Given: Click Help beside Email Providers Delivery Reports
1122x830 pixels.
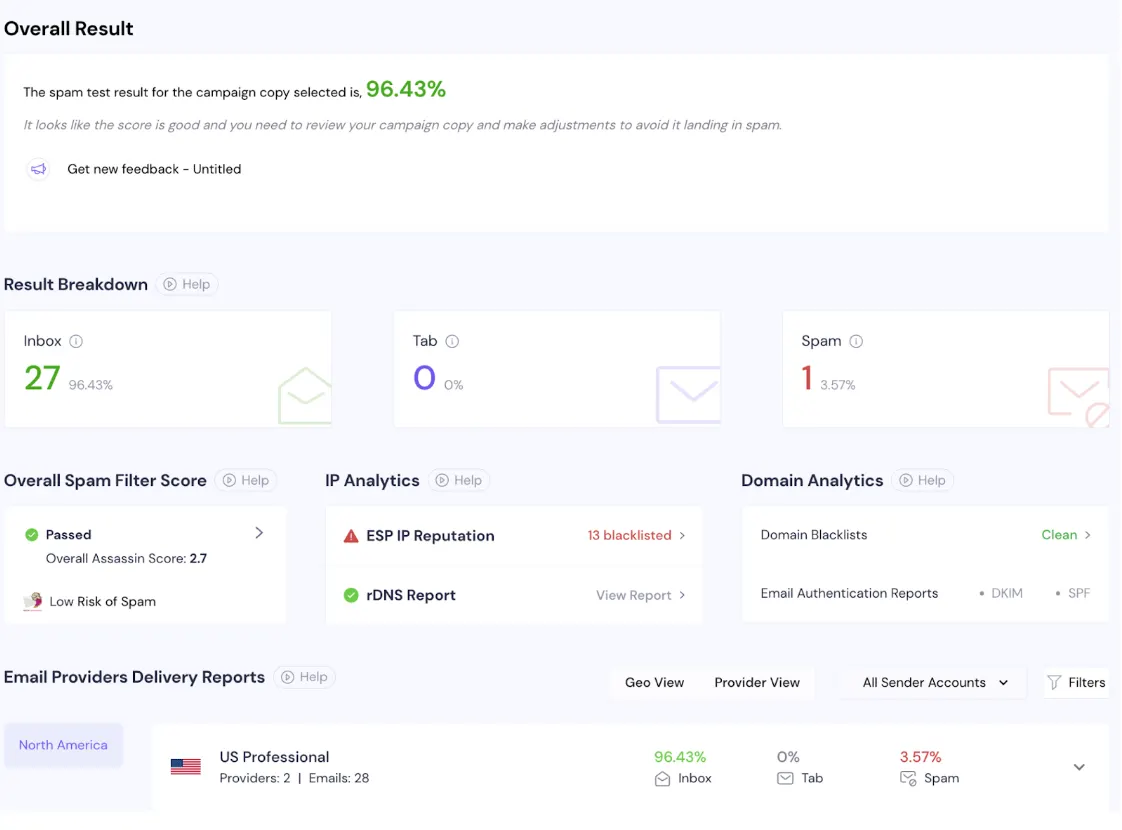Looking at the screenshot, I should (x=305, y=677).
